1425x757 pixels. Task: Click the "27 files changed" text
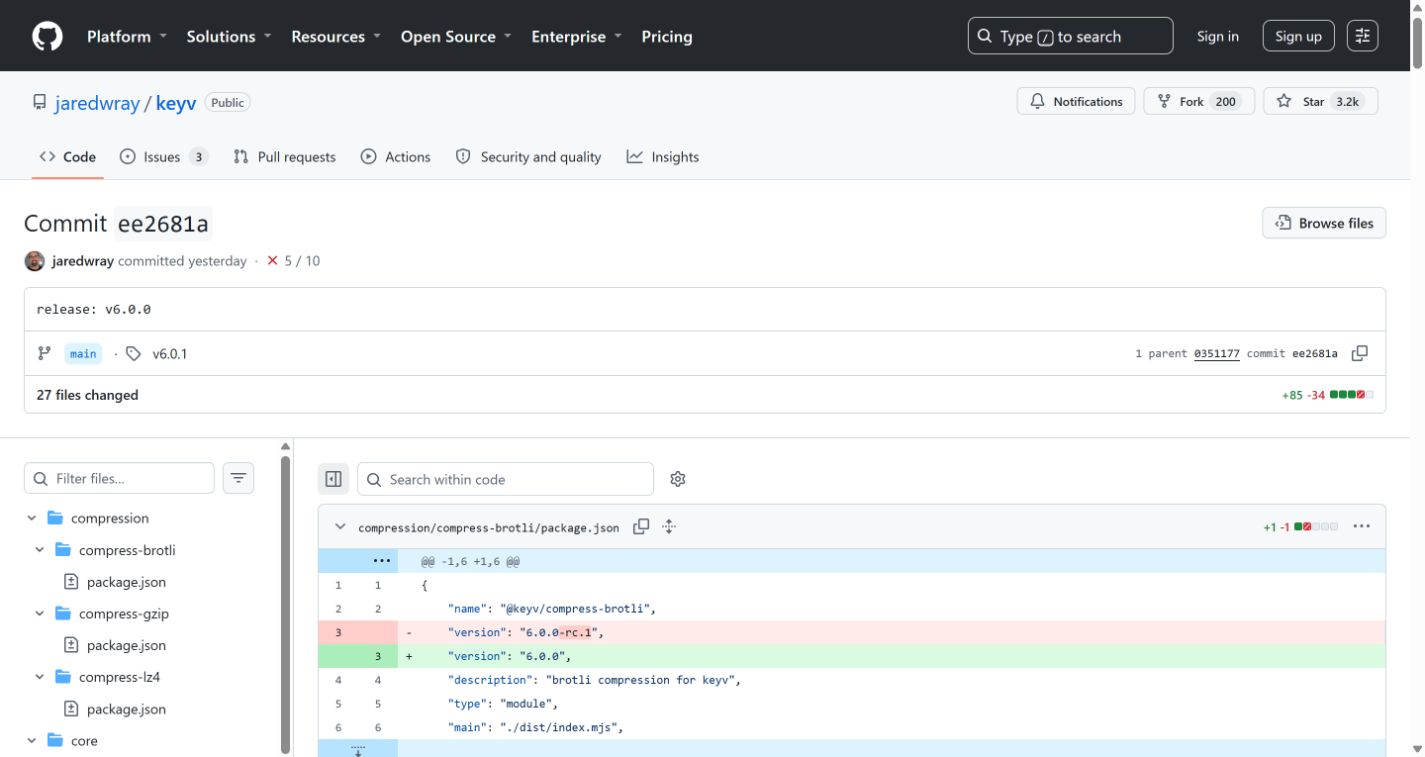(x=88, y=395)
